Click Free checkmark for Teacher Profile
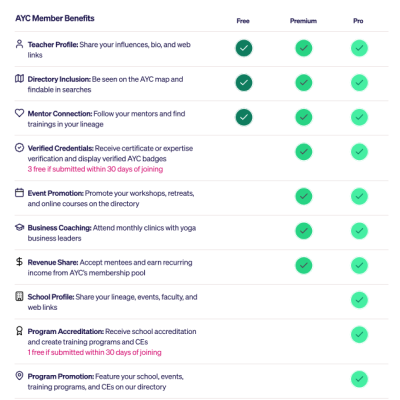The width and height of the screenshot is (400, 400). [x=244, y=48]
